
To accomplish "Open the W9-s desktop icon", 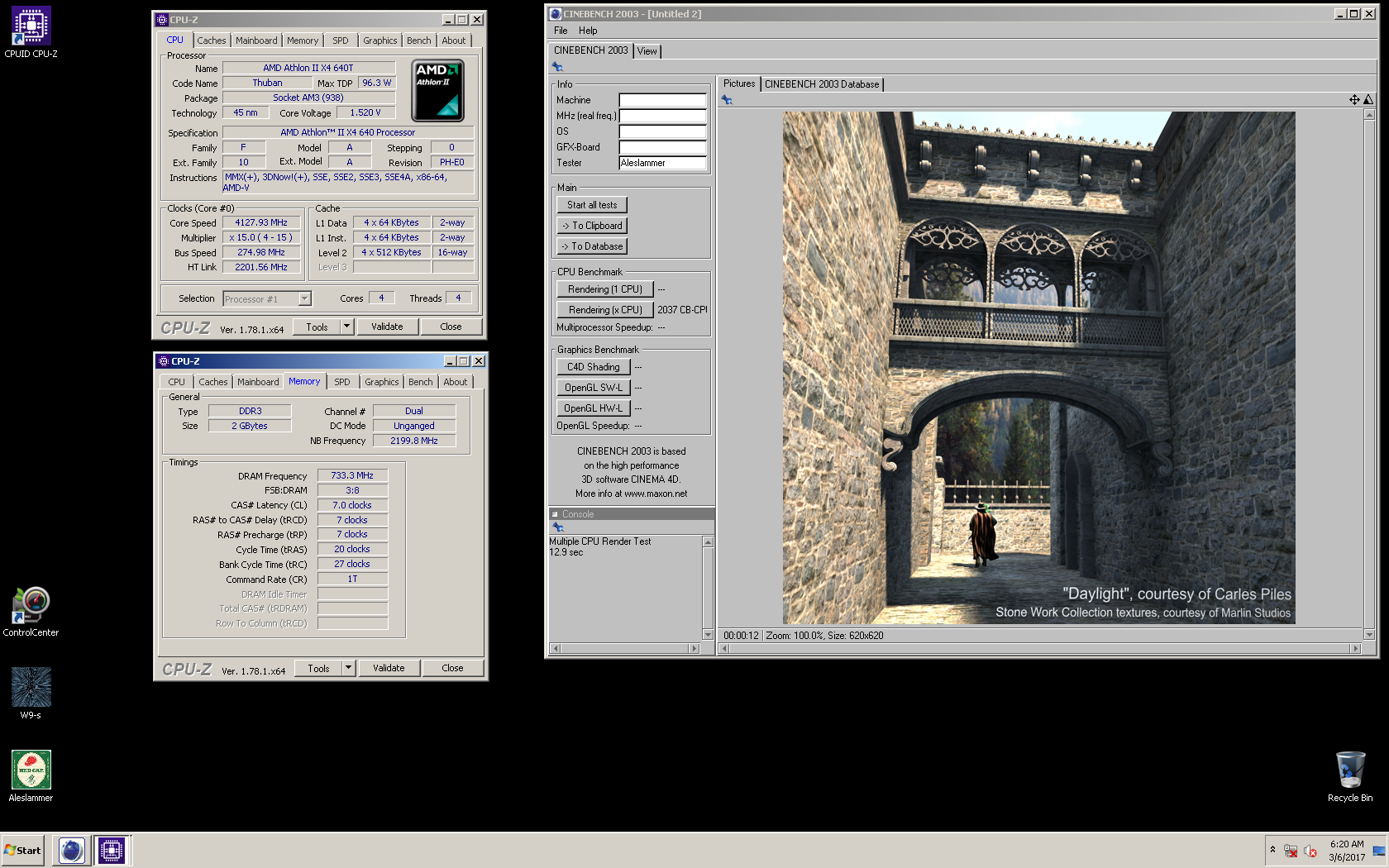I will pyautogui.click(x=31, y=694).
